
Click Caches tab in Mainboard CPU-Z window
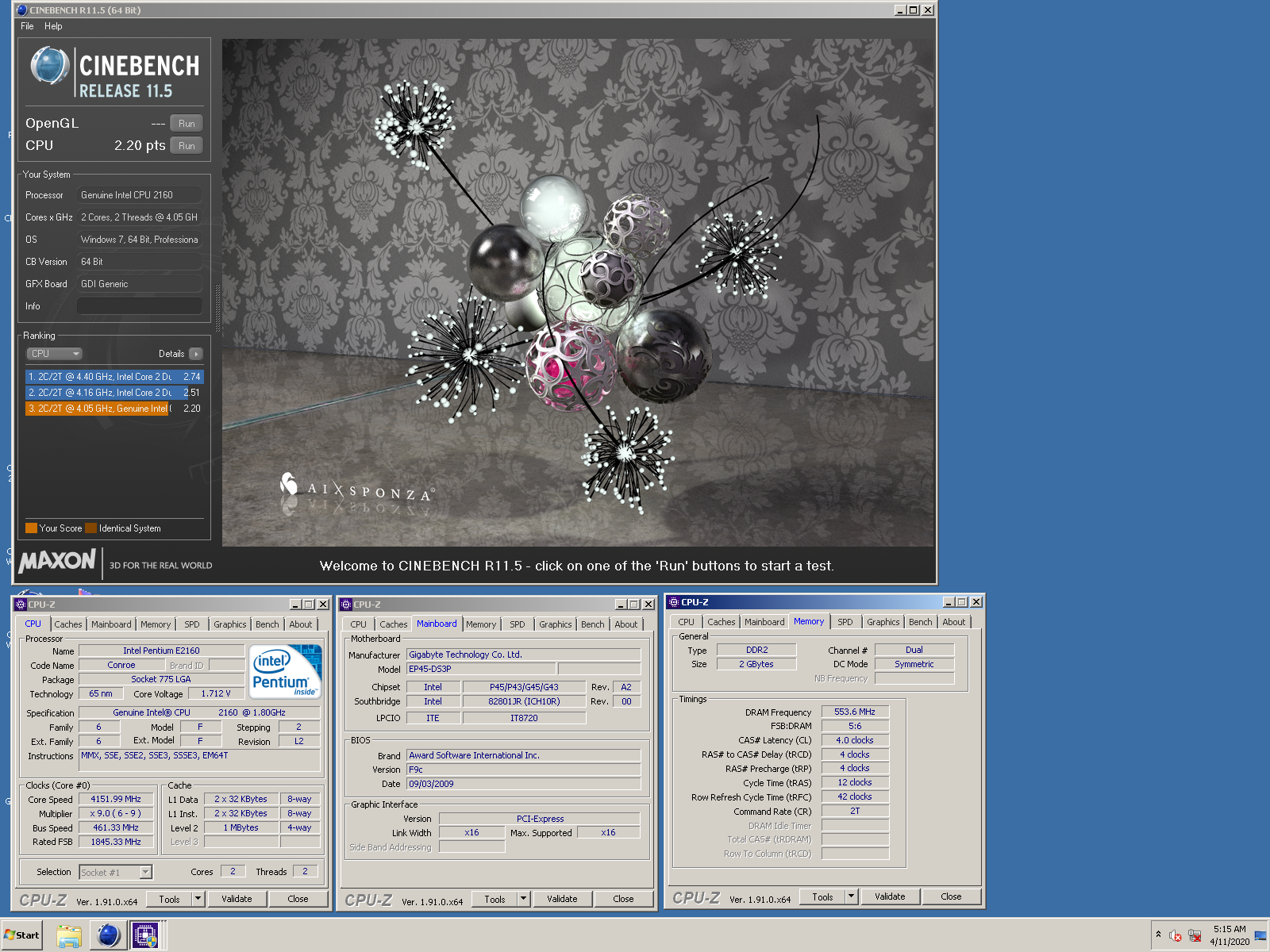tap(394, 624)
